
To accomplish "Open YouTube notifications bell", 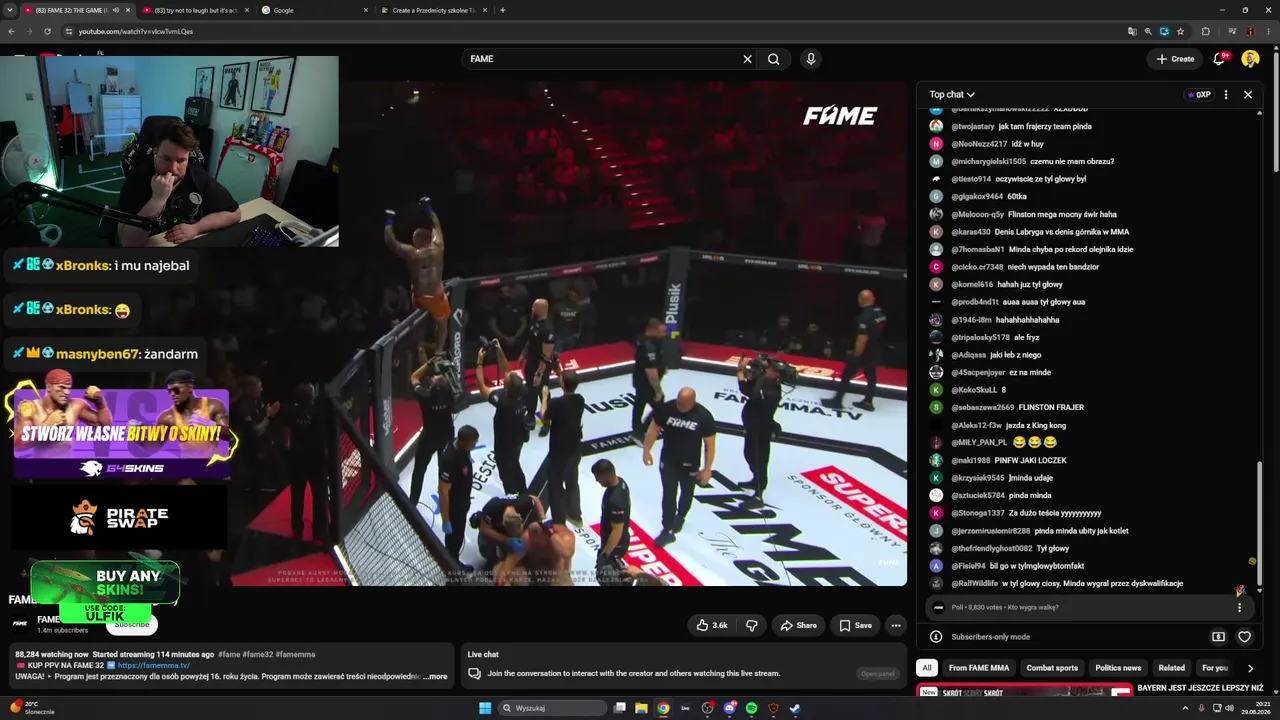I will 1219,59.
